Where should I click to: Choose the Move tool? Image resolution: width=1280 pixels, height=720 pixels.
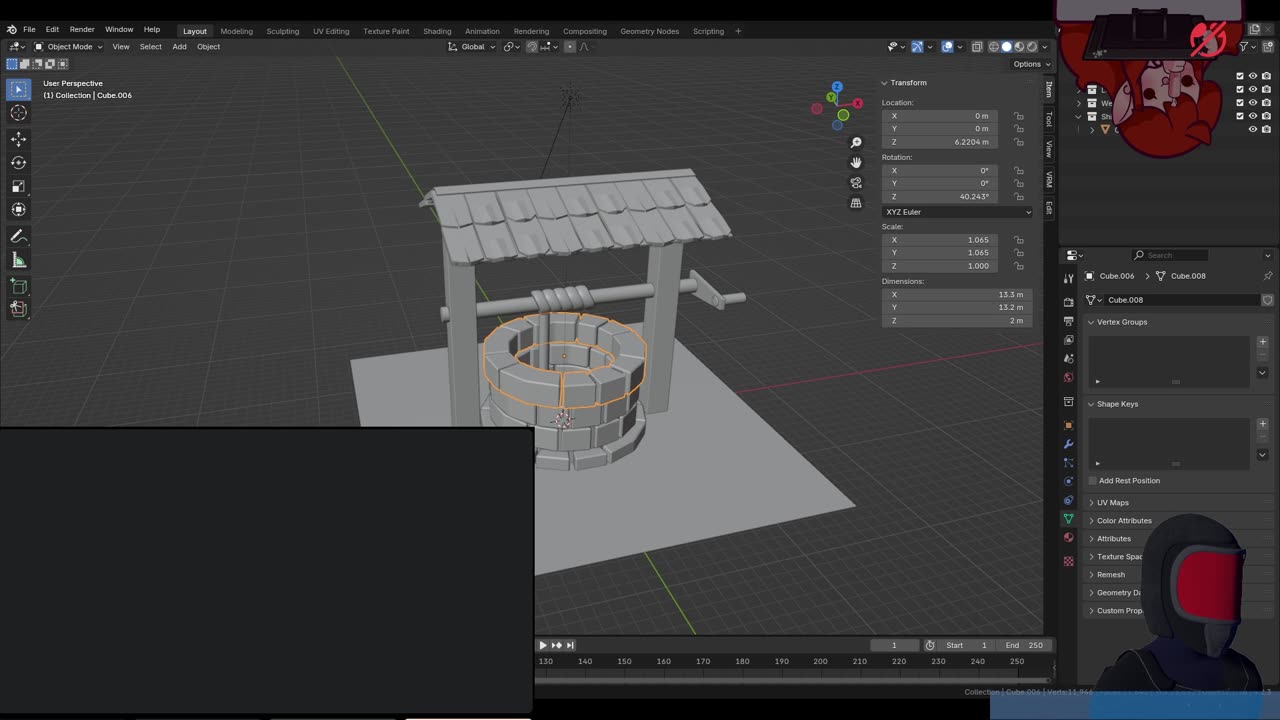click(18, 139)
